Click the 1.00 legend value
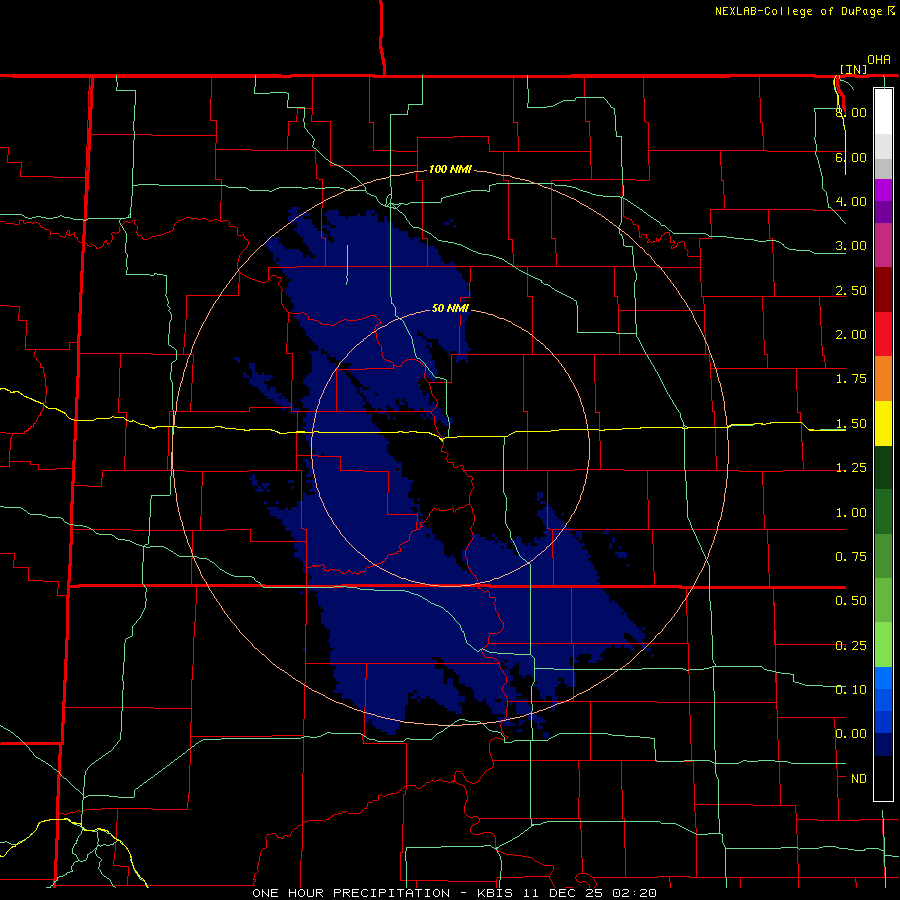 point(851,513)
